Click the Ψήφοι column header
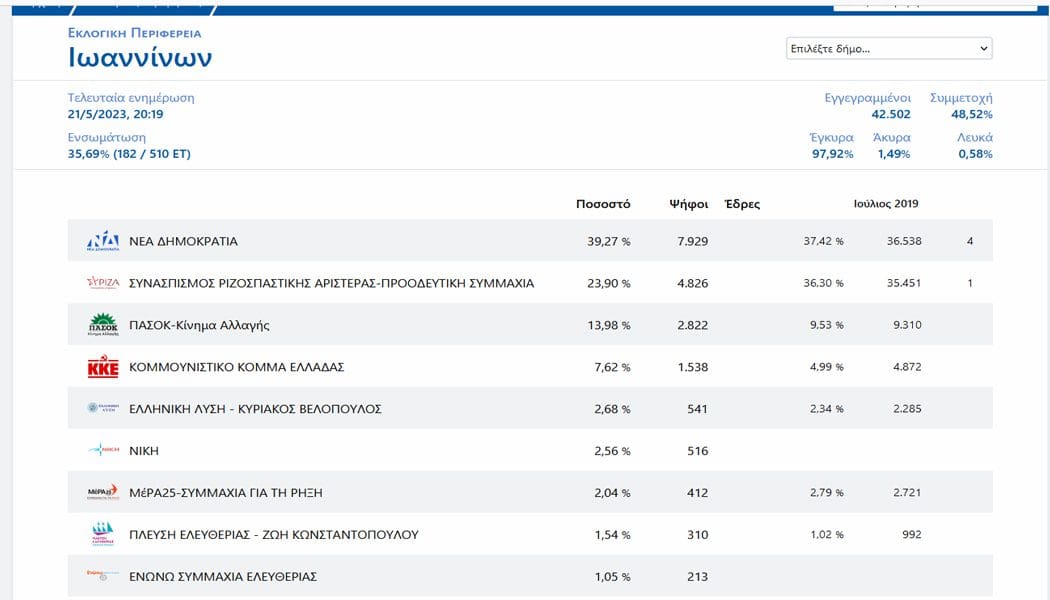This screenshot has height=600, width=1050. point(688,204)
